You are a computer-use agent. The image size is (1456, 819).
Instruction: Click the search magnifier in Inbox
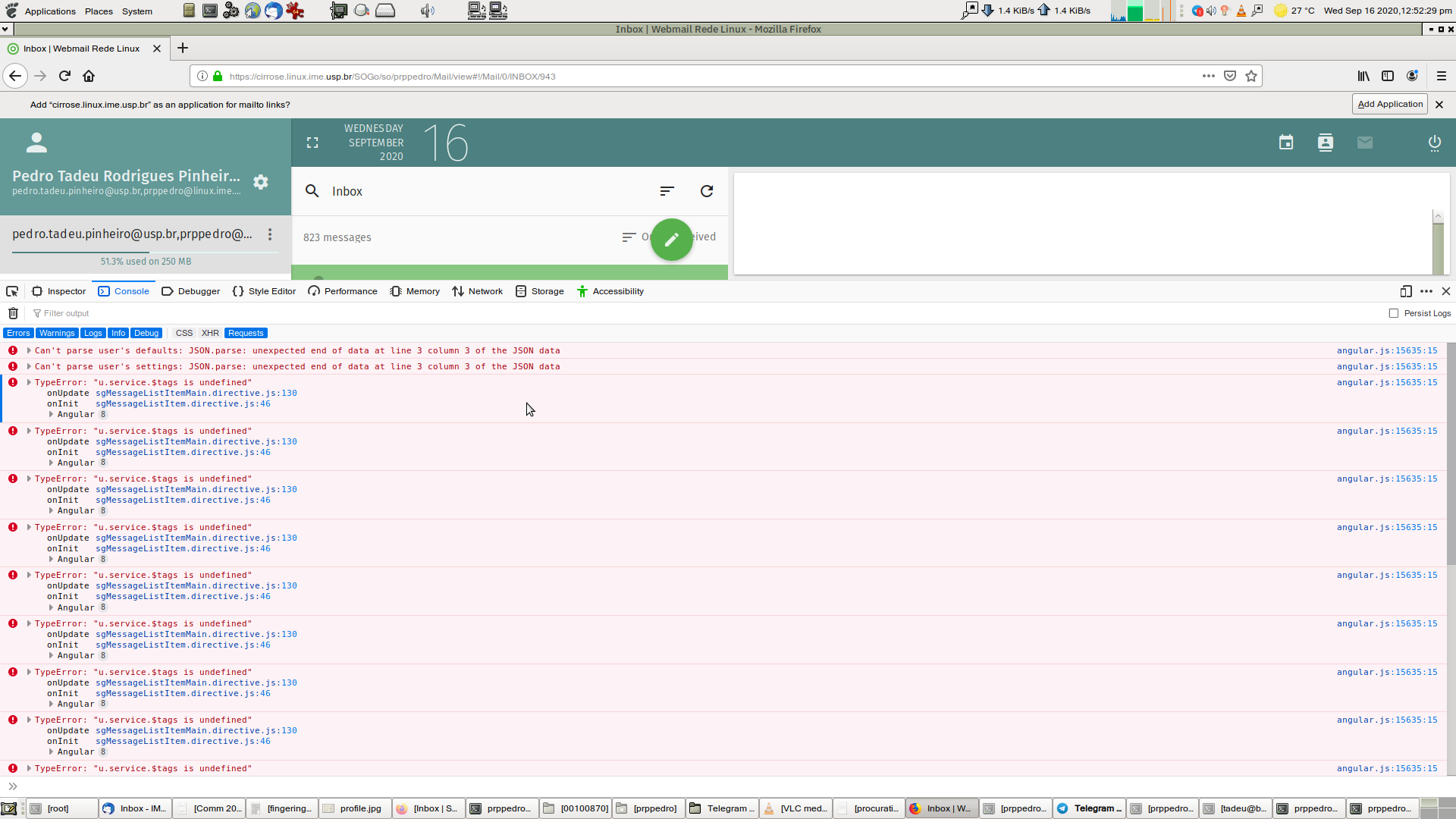pyautogui.click(x=312, y=191)
